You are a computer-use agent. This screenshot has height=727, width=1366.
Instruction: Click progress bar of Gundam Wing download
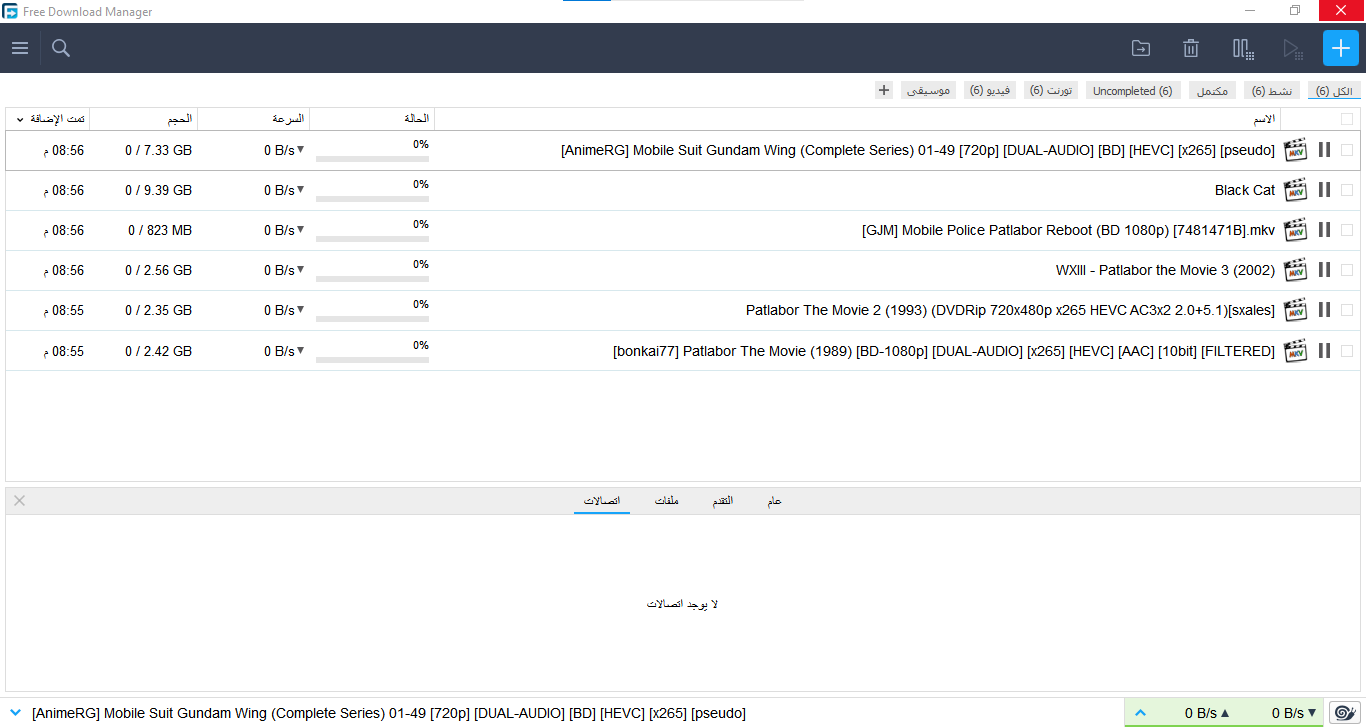[x=372, y=158]
